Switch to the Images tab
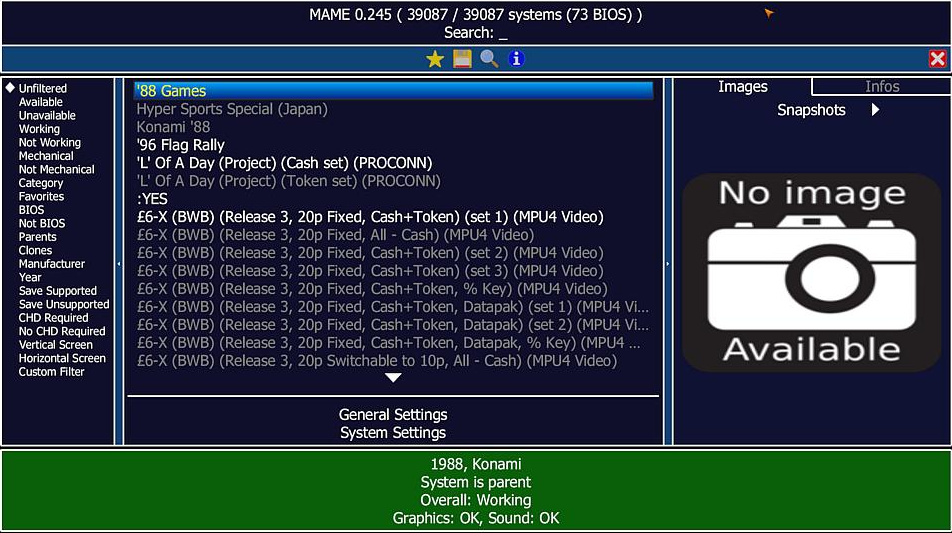The width and height of the screenshot is (952, 533). click(x=742, y=87)
